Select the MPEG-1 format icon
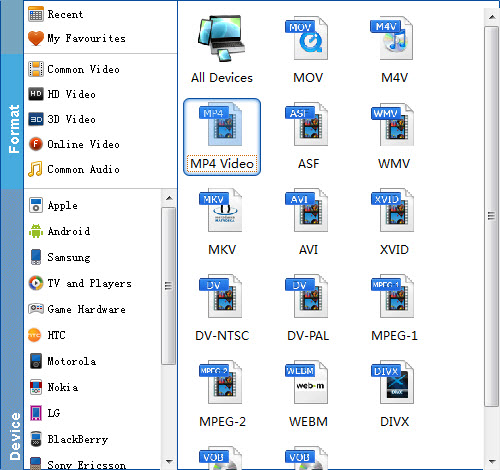 coord(393,296)
